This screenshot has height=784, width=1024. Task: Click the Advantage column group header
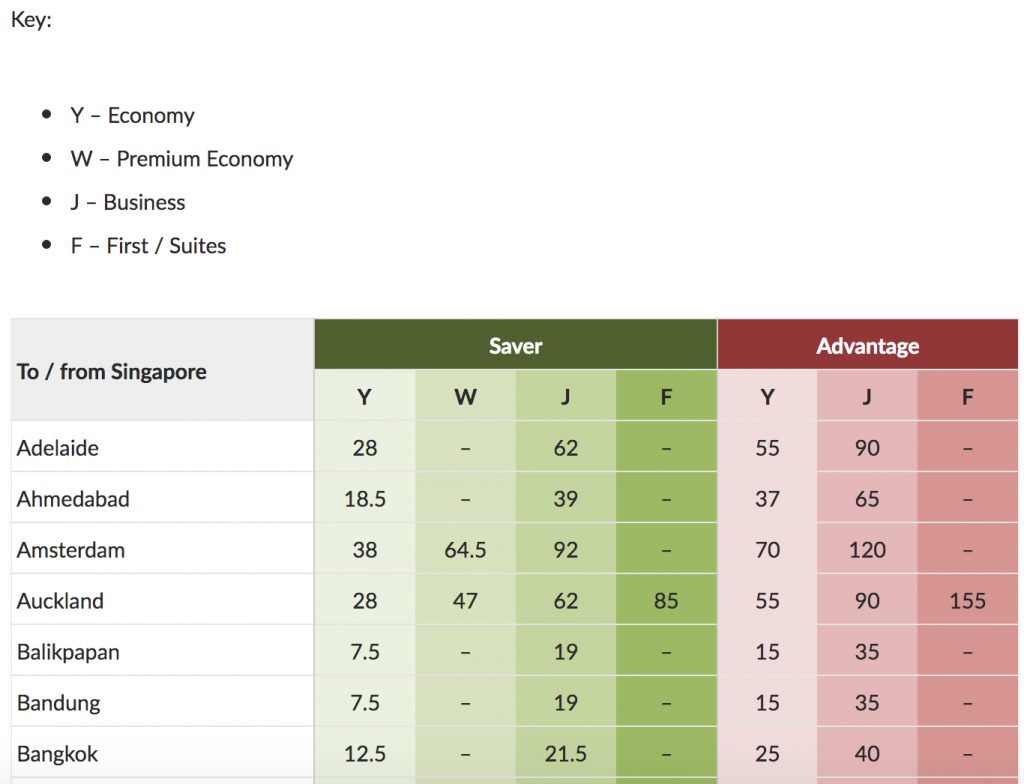(x=867, y=346)
